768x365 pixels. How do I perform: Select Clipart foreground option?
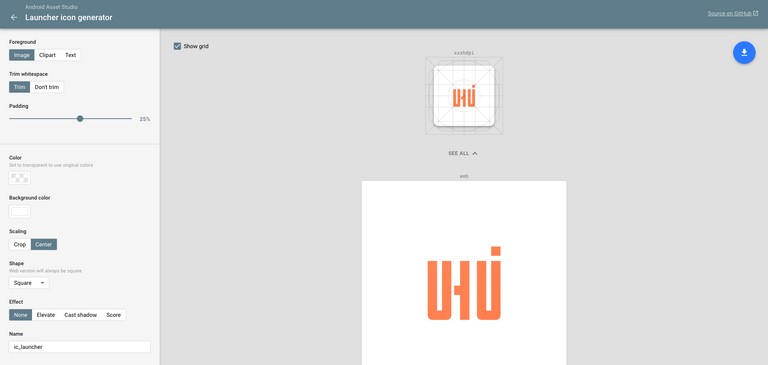coord(47,55)
